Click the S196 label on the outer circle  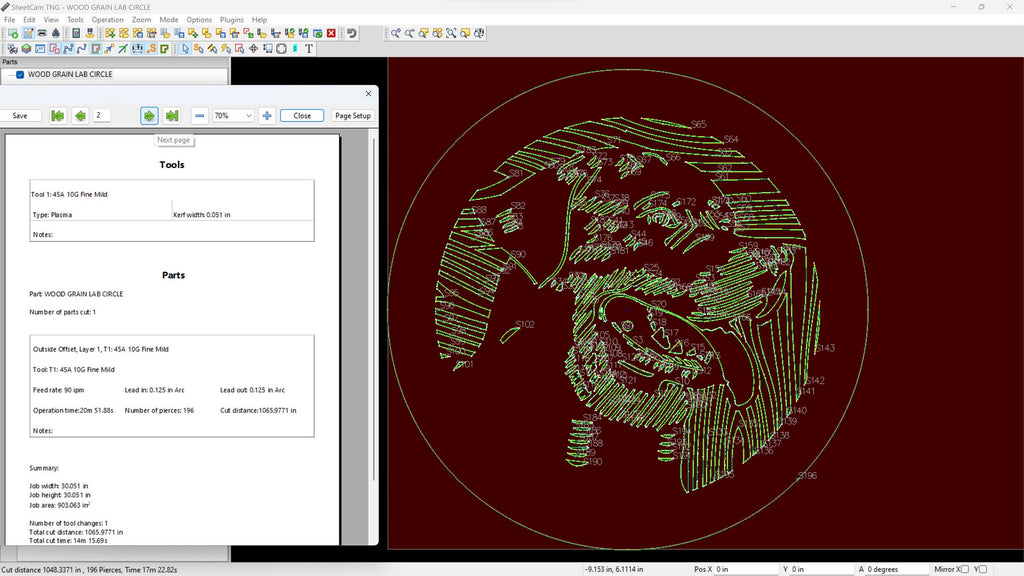pos(807,475)
